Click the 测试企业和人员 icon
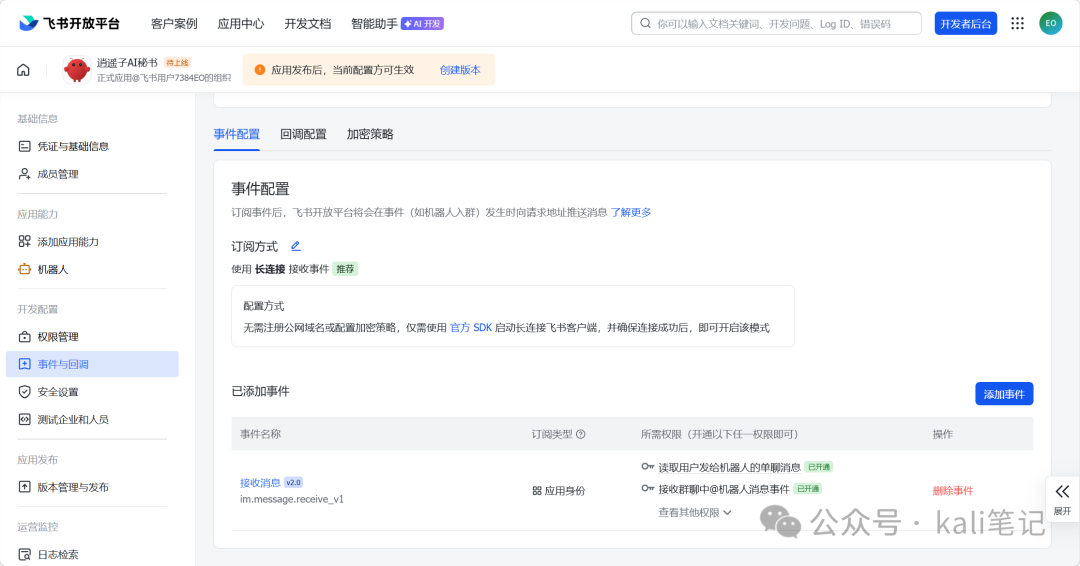This screenshot has width=1080, height=566. [25, 419]
